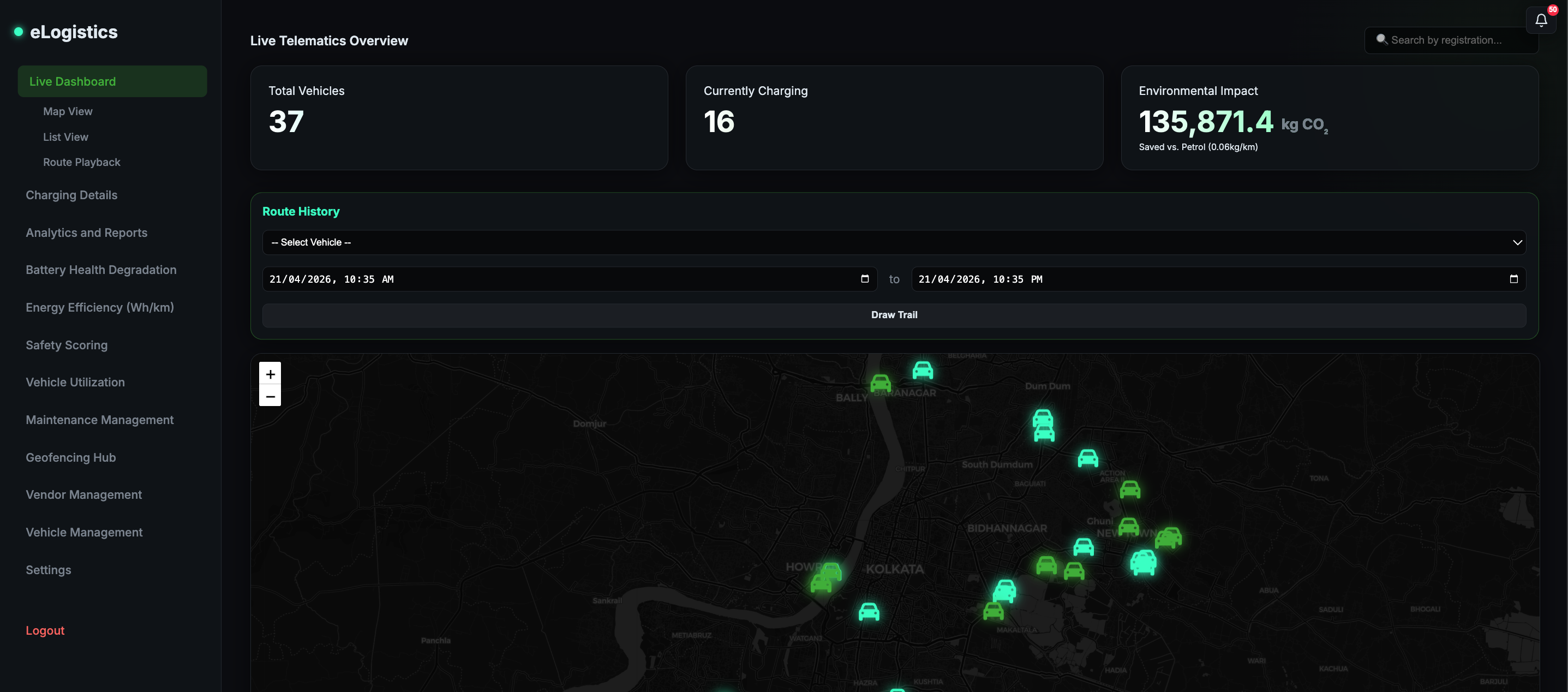
Task: Click the route end date-time field
Action: 1218,279
